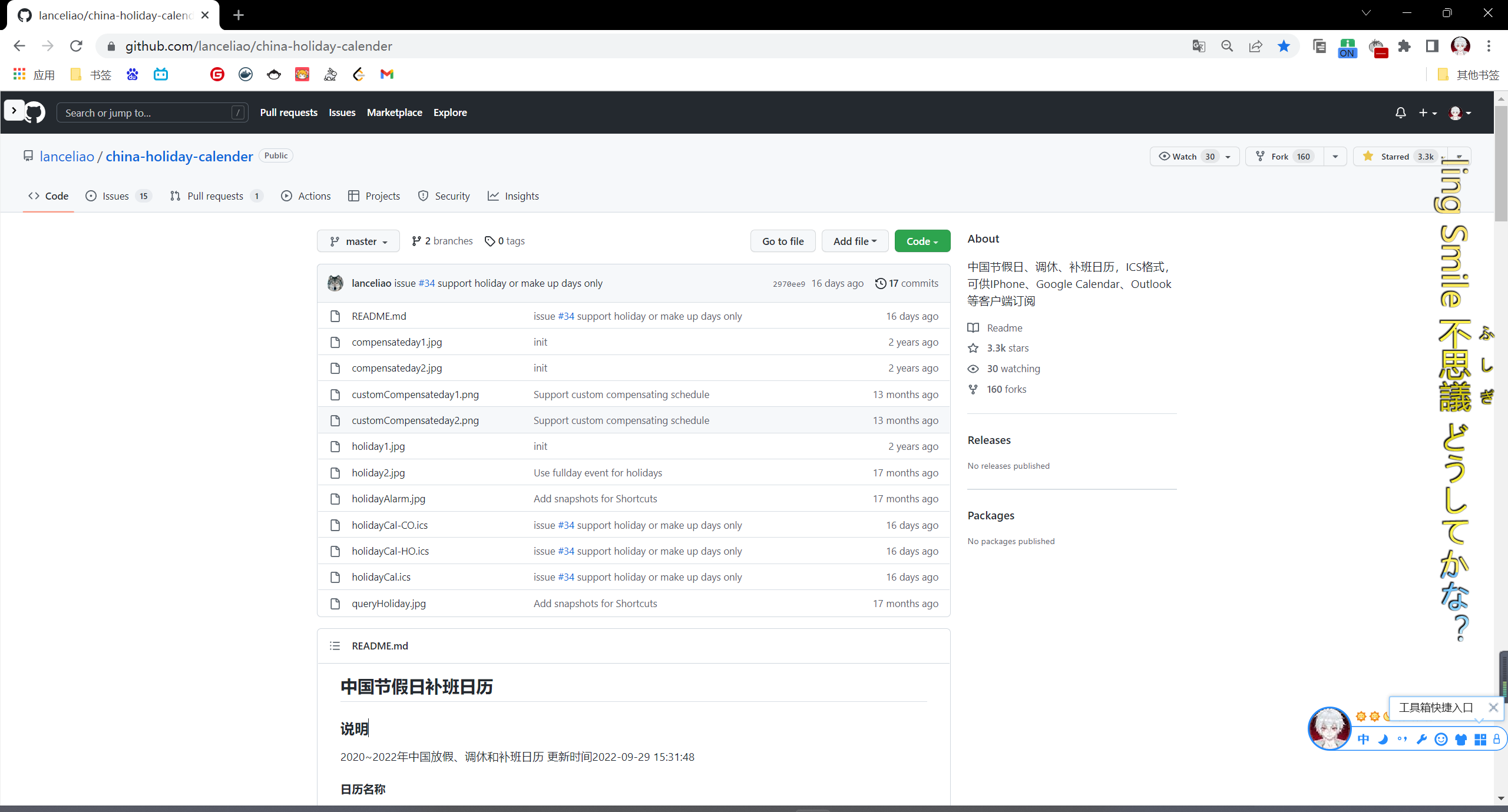Open the green Code dropdown
The width and height of the screenshot is (1508, 812).
(x=922, y=241)
